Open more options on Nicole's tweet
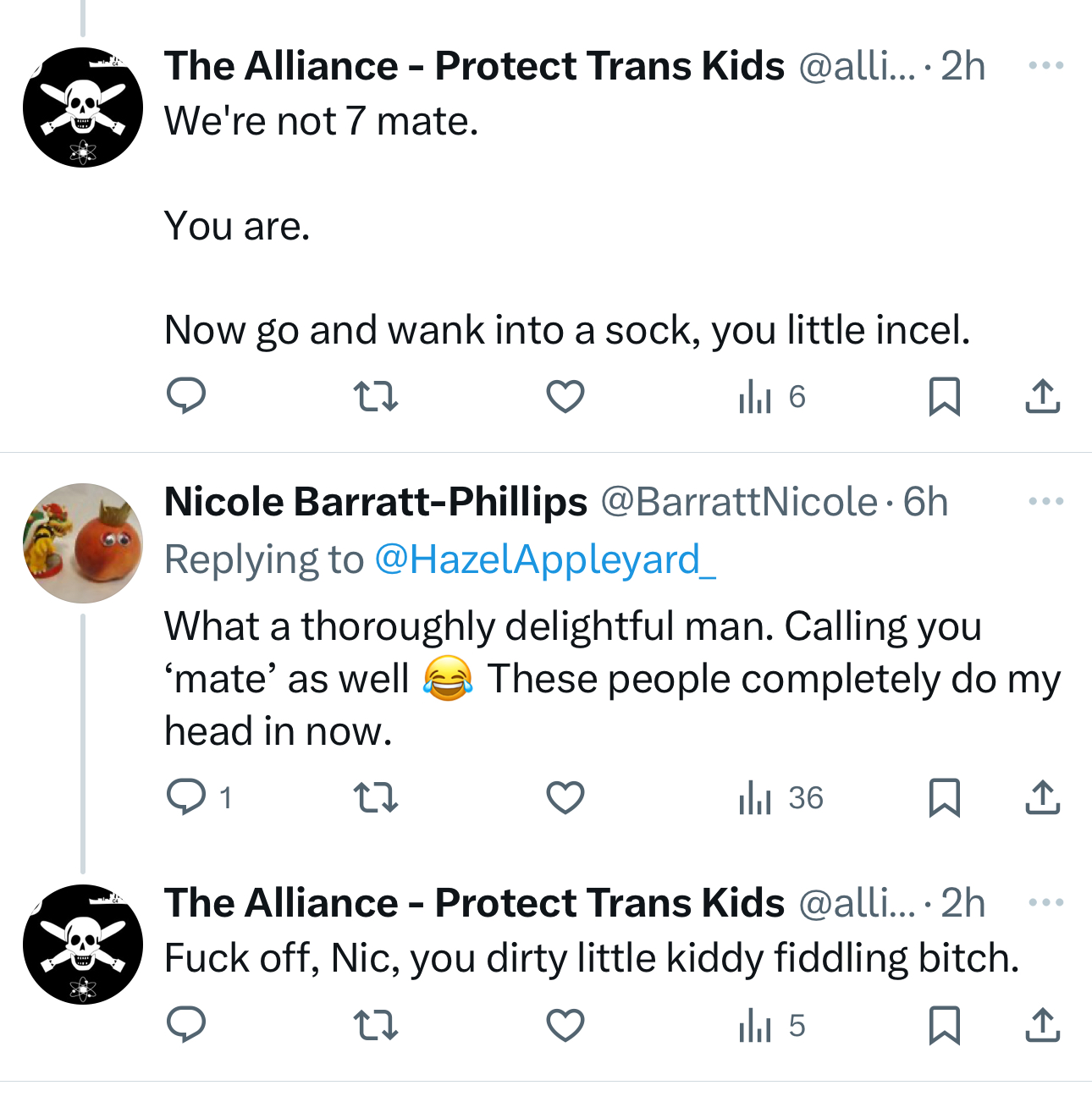The height and width of the screenshot is (1102, 1092). pos(1046,502)
